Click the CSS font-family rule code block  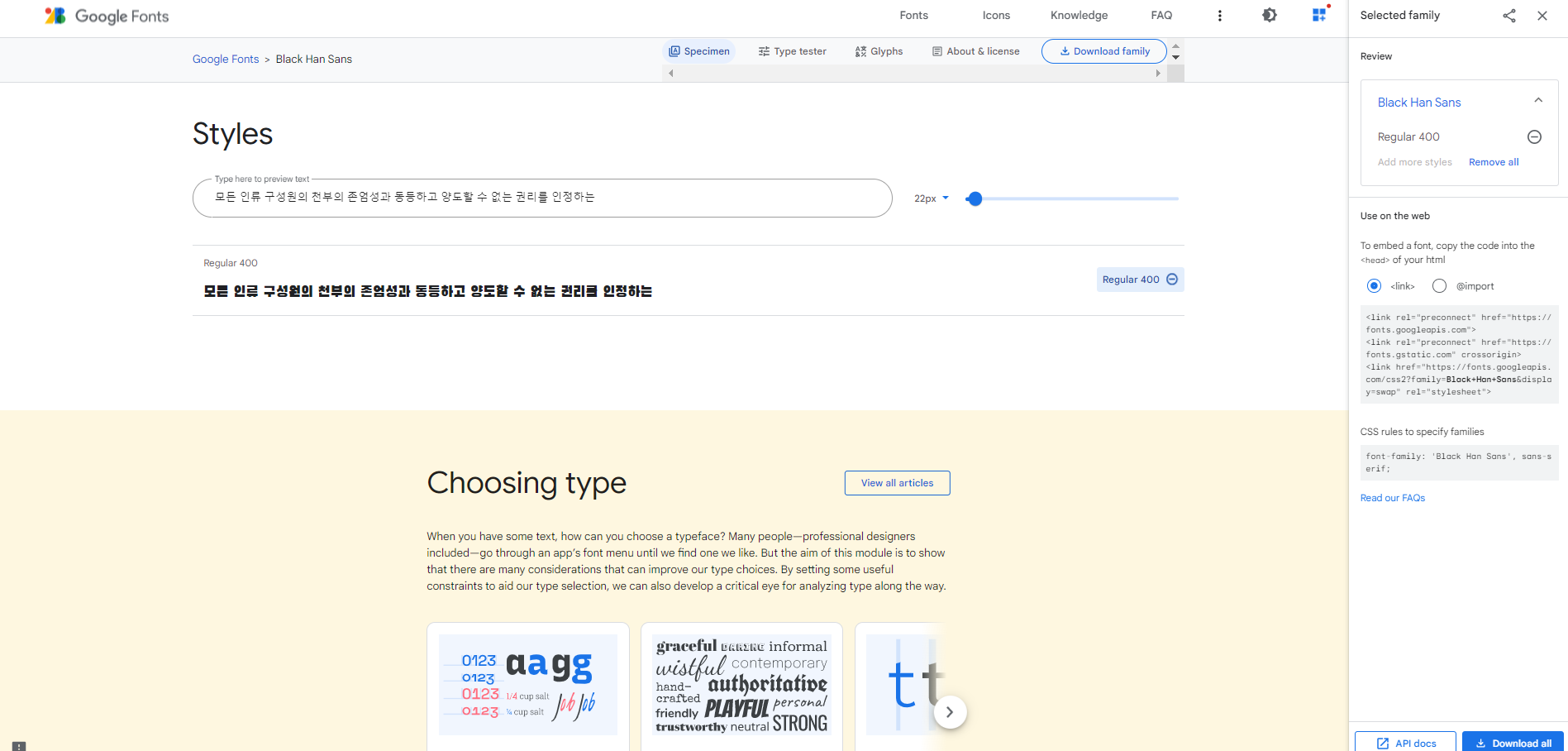[x=1460, y=462]
